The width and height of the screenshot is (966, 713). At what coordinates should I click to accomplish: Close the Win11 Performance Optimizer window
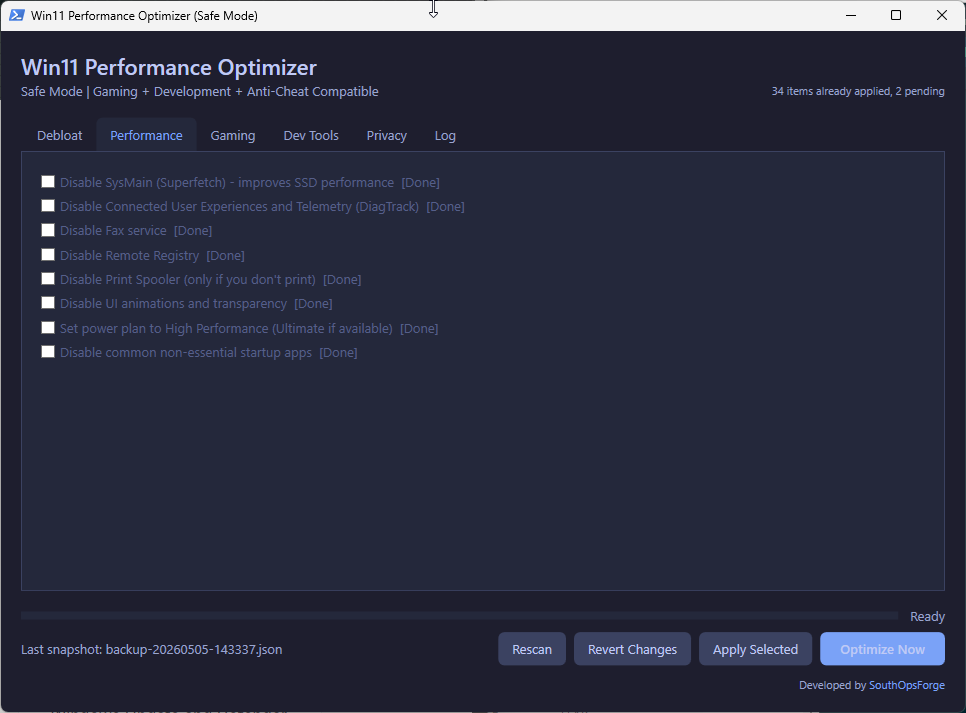pos(942,15)
